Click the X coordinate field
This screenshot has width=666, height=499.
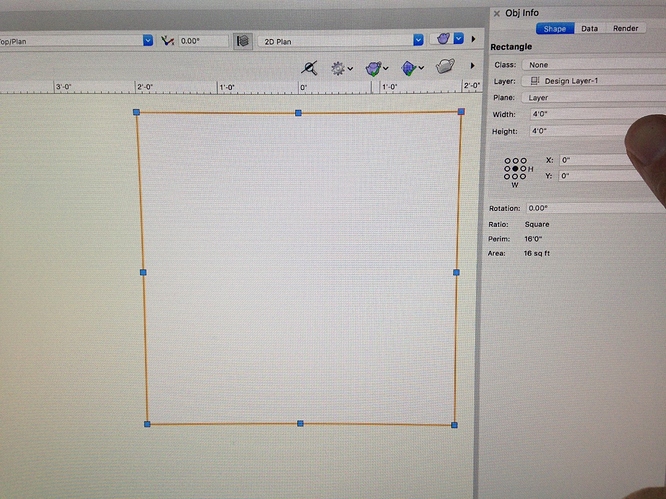595,160
